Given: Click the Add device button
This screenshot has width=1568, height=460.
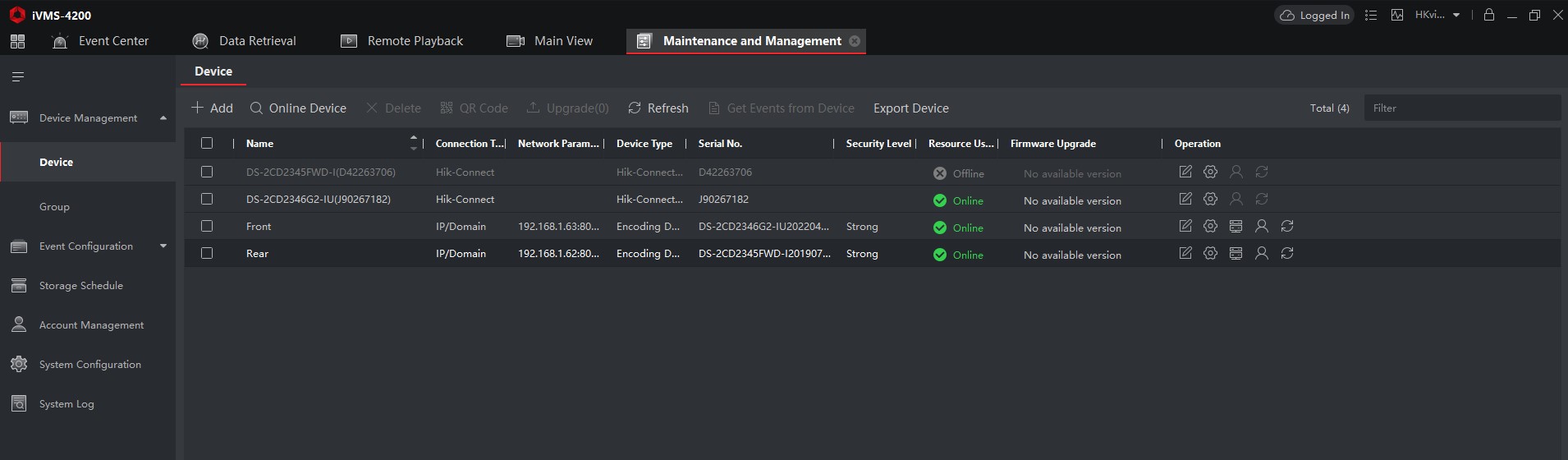Looking at the screenshot, I should pyautogui.click(x=212, y=108).
